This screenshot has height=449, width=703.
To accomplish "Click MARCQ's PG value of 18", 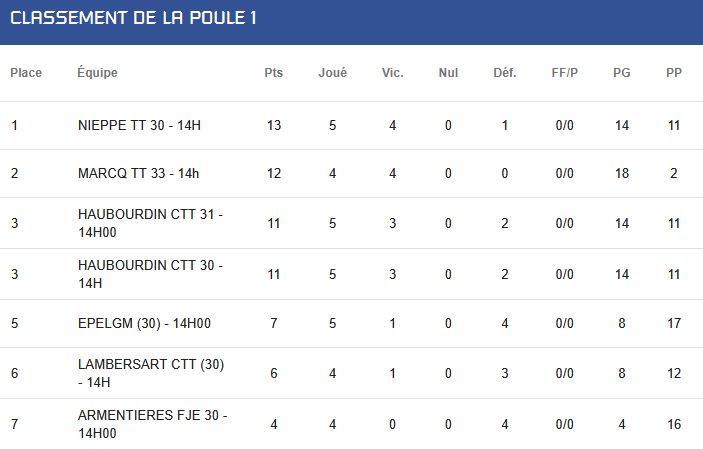I will point(621,173).
